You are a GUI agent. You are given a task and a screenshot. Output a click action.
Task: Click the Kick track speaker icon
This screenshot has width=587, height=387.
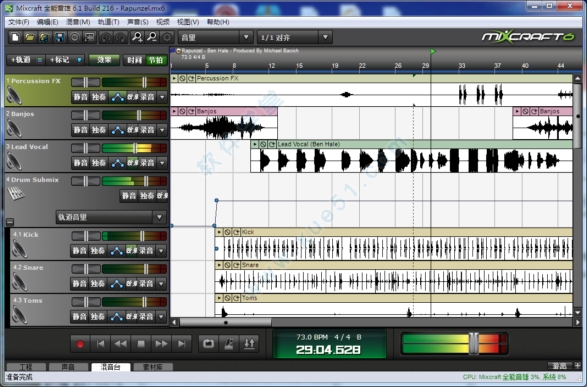pos(19,249)
